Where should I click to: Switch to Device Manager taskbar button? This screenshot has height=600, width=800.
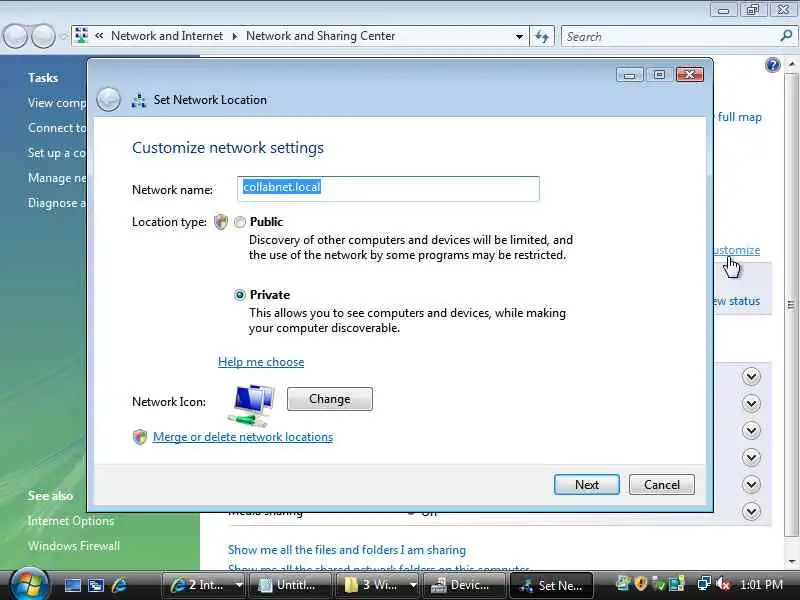click(463, 585)
